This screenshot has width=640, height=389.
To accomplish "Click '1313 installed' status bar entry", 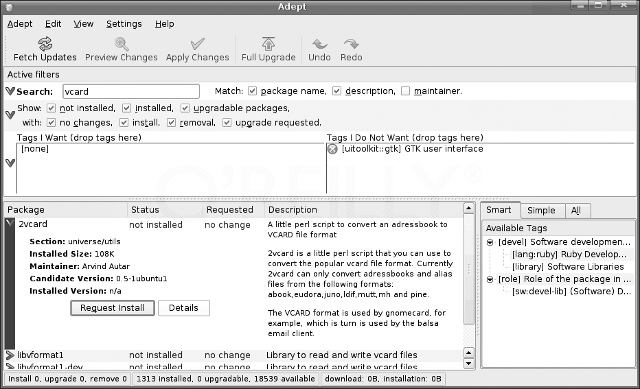I will click(226, 379).
